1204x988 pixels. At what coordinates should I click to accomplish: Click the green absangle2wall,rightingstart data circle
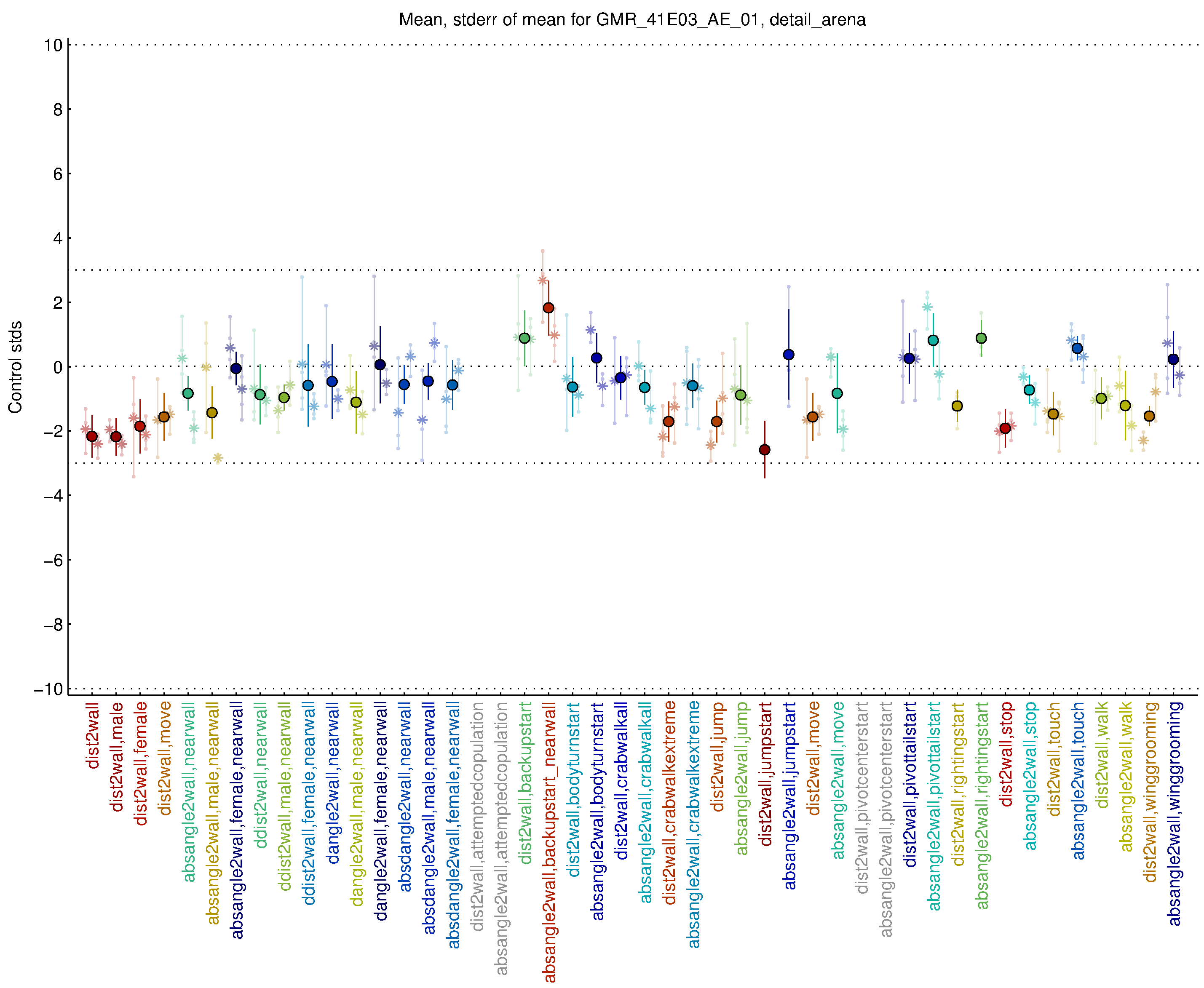point(981,338)
